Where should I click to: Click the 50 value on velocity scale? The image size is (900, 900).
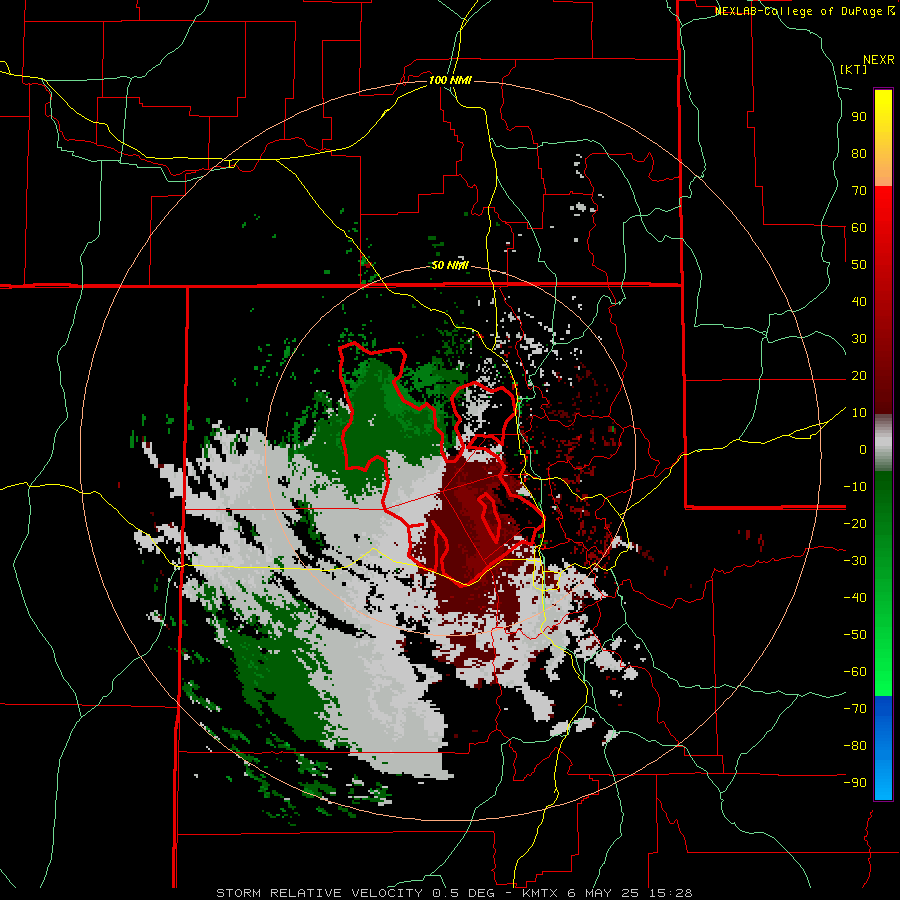(859, 265)
